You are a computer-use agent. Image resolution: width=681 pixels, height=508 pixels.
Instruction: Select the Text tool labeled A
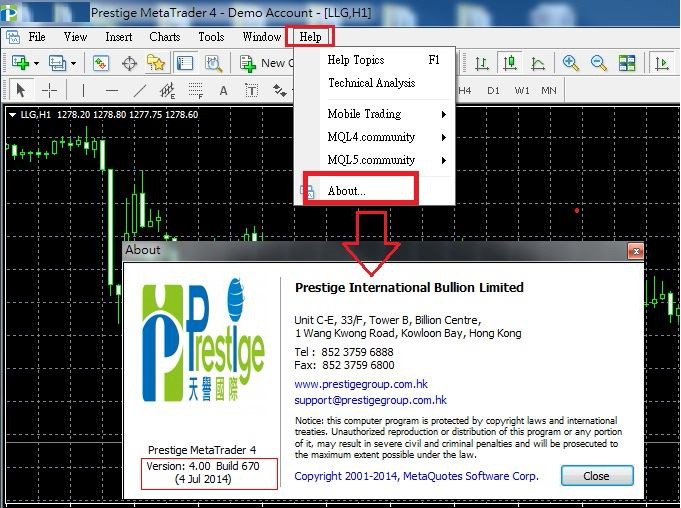223,90
